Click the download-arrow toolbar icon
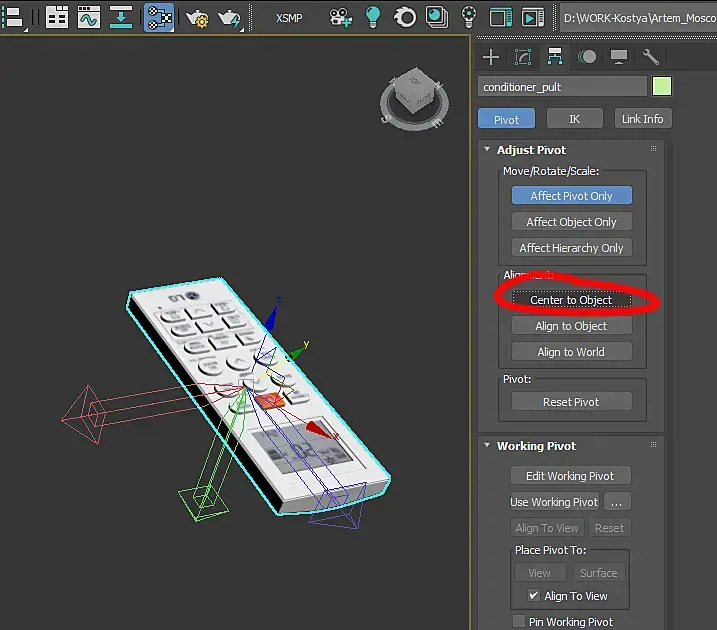The width and height of the screenshot is (717, 630). [121, 17]
